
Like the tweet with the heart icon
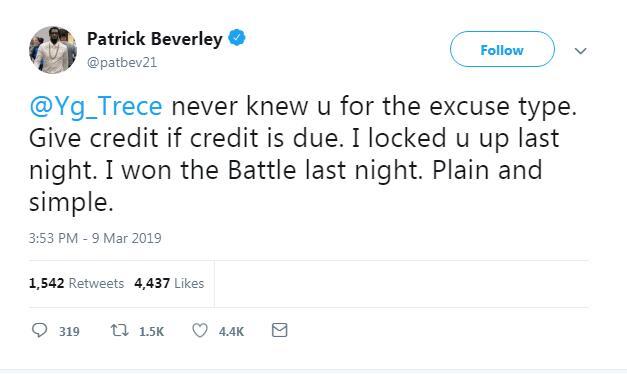[200, 330]
